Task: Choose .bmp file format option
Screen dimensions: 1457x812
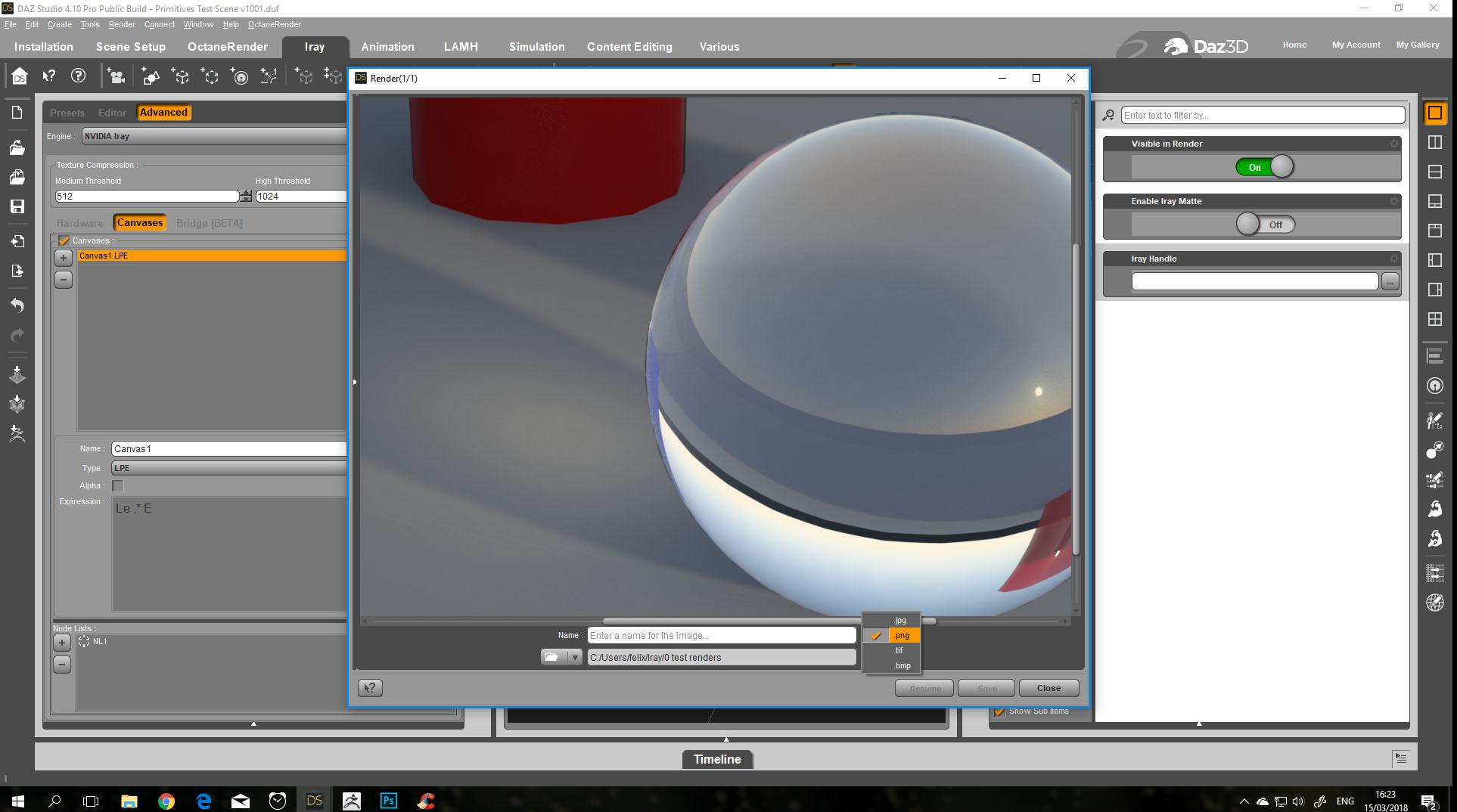Action: [x=892, y=665]
